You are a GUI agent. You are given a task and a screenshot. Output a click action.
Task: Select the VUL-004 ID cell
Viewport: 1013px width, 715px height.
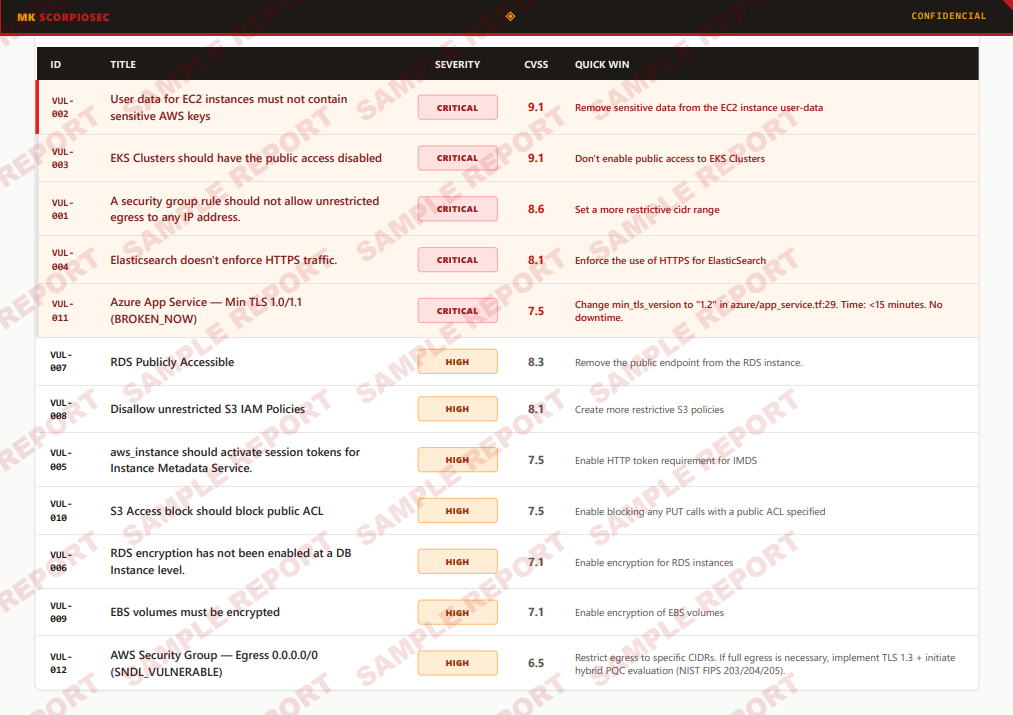tap(63, 260)
